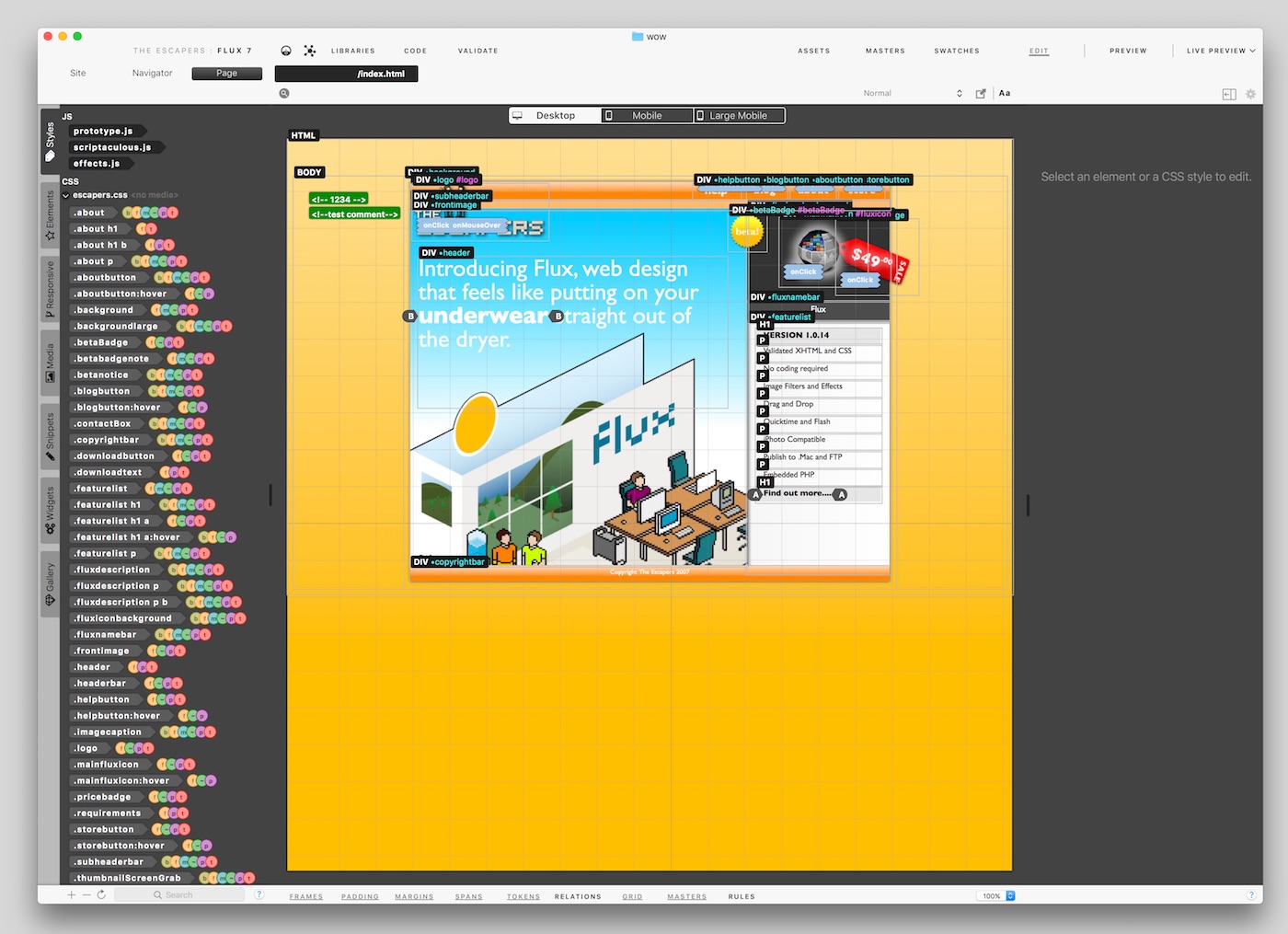This screenshot has width=1288, height=934.
Task: Switch to Desktop layout view
Action: (556, 115)
